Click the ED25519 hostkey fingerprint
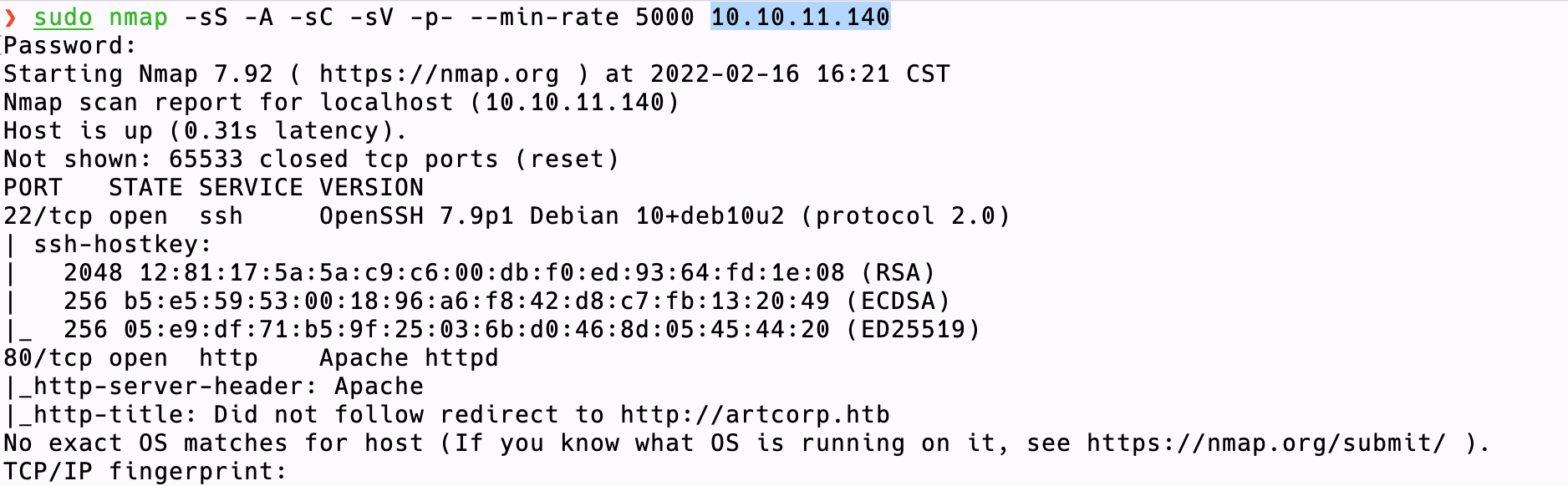Screen dimensions: 1568x486 click(476, 330)
